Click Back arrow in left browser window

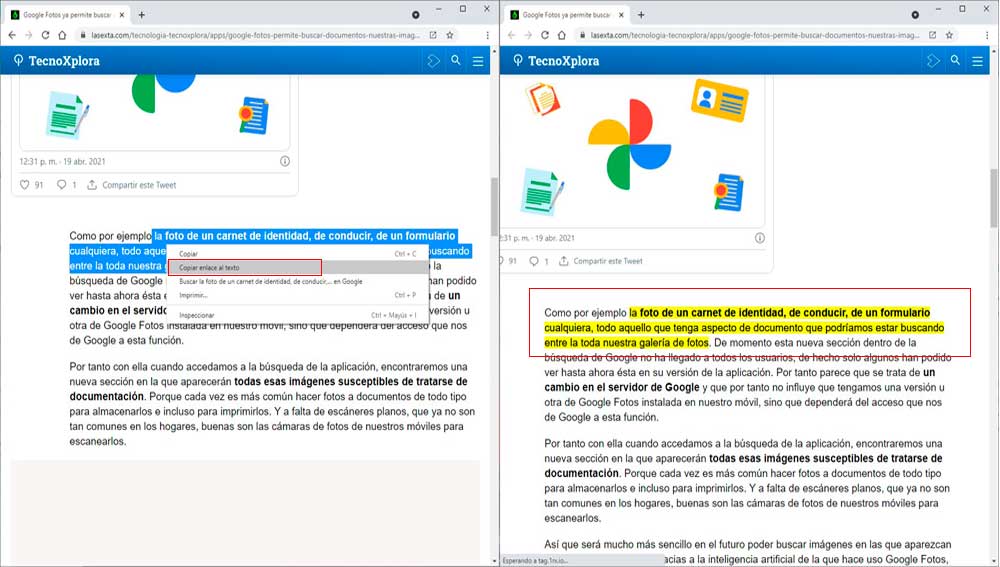[x=12, y=35]
